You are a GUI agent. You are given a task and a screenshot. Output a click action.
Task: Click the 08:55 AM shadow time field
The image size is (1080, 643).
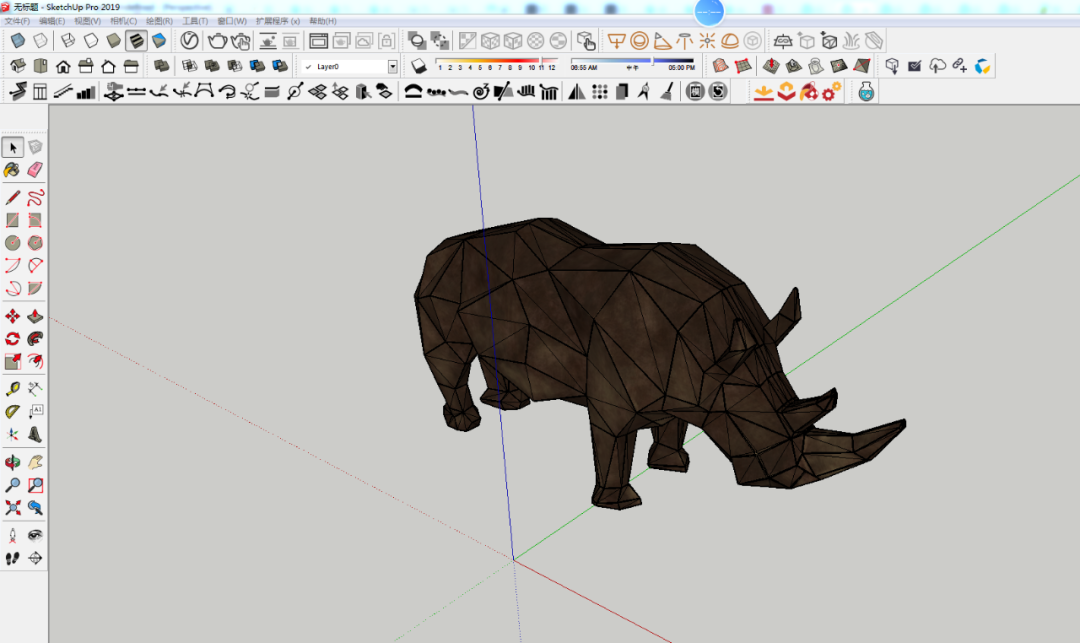(585, 68)
